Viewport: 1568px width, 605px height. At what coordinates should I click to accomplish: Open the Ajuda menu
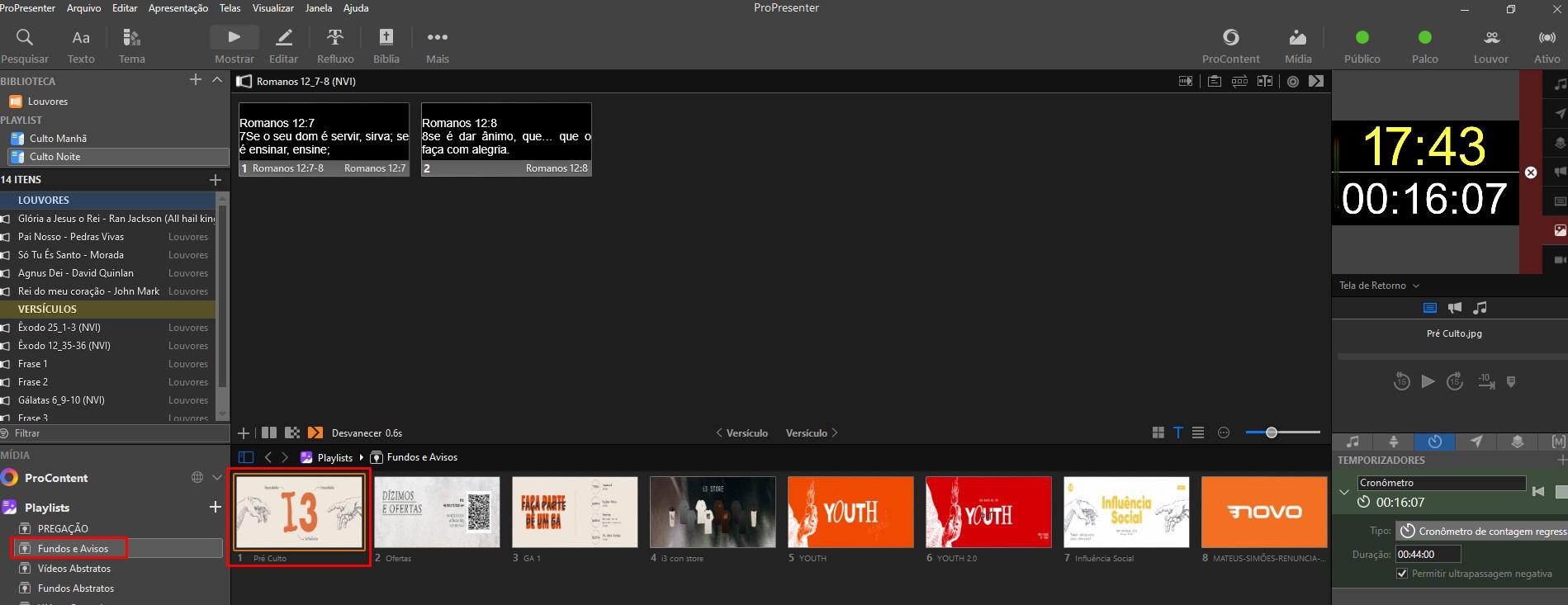[356, 8]
